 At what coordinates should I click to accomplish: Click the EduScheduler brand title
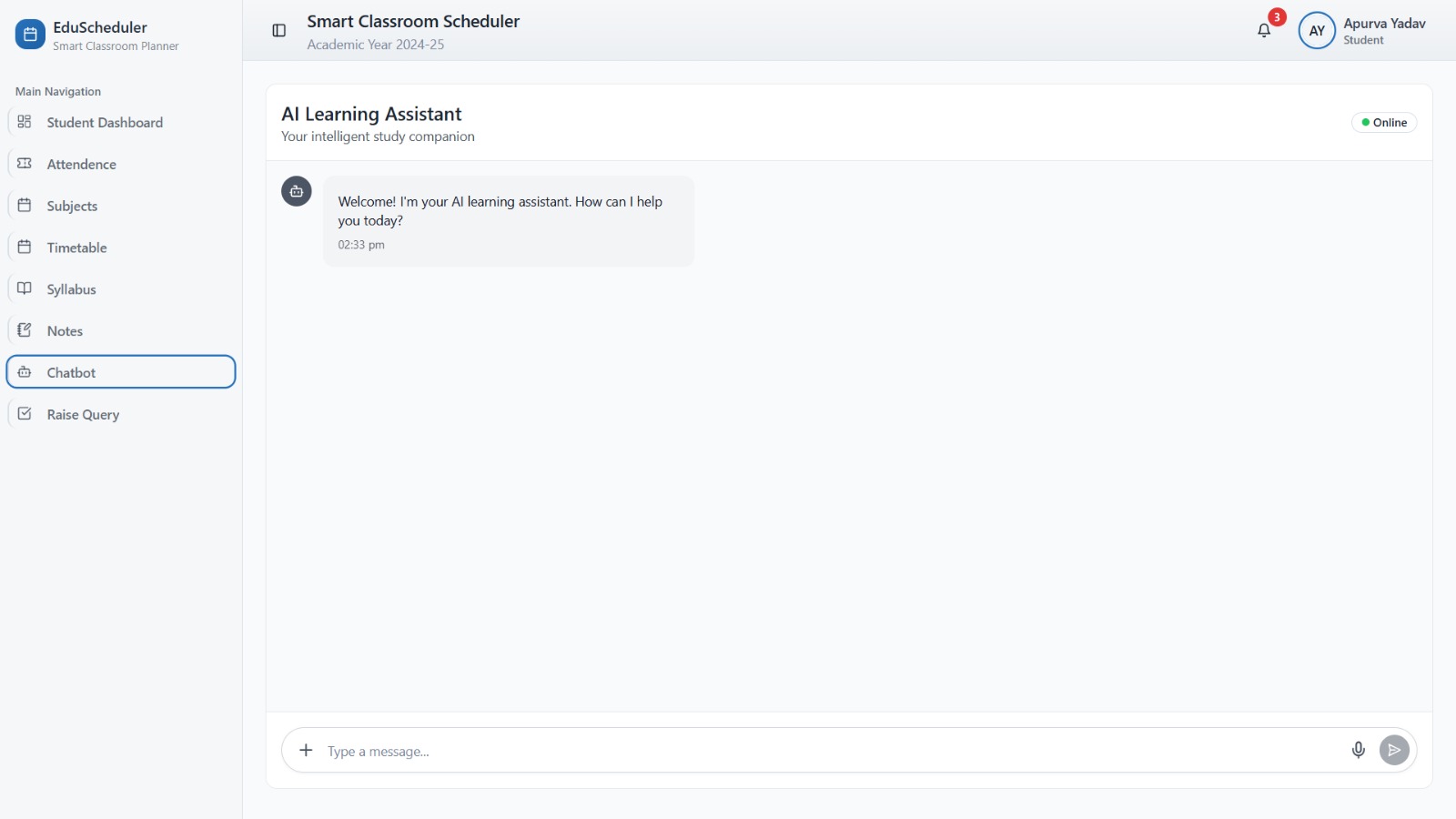coord(100,27)
